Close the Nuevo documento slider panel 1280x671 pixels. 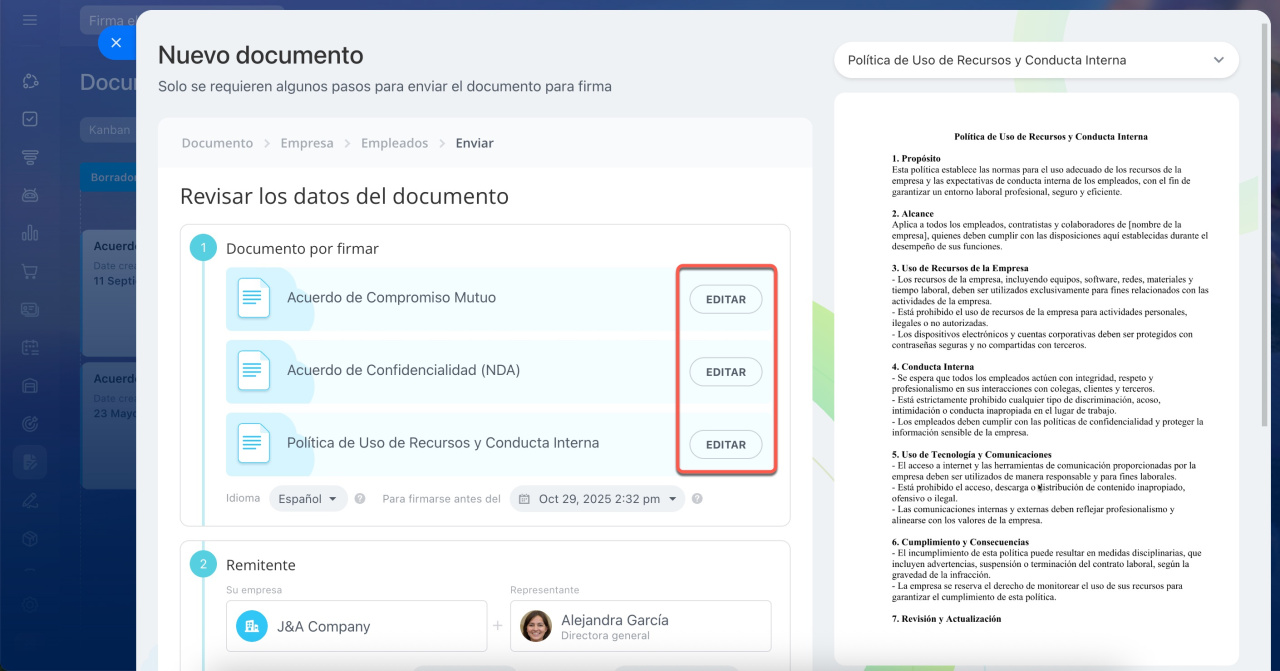116,43
